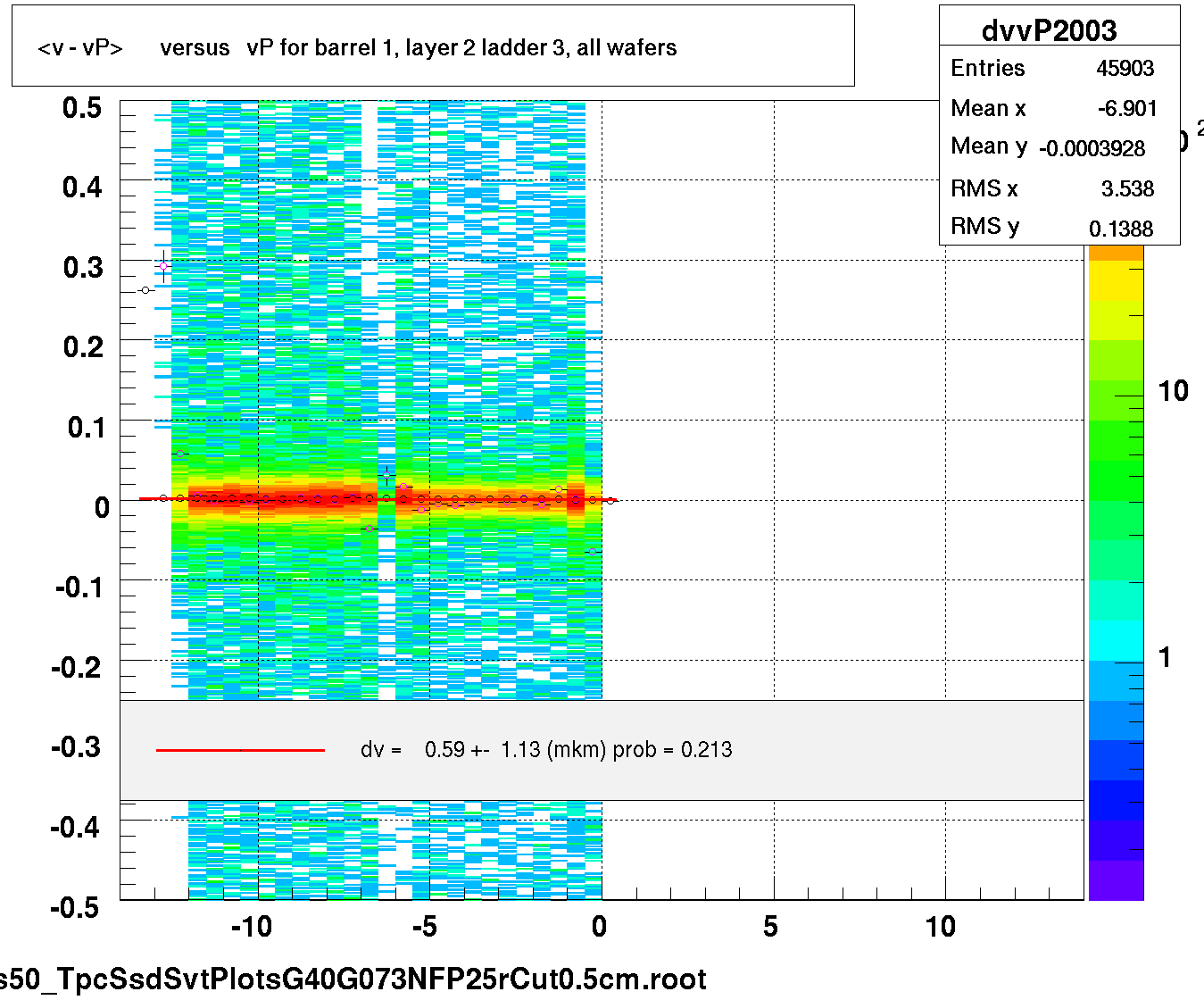Click x-axis label 5
Image resolution: width=1204 pixels, height=1000 pixels.
(770, 927)
